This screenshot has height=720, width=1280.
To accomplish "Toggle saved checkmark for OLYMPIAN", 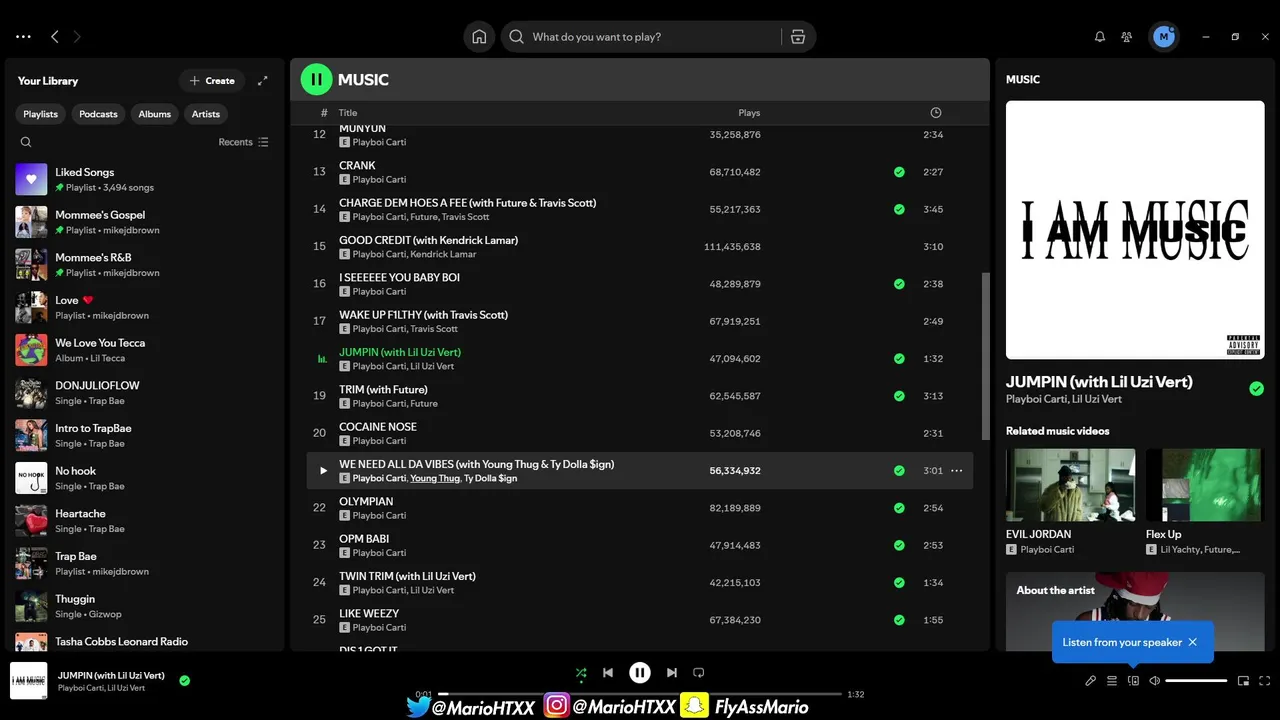I will pyautogui.click(x=899, y=508).
